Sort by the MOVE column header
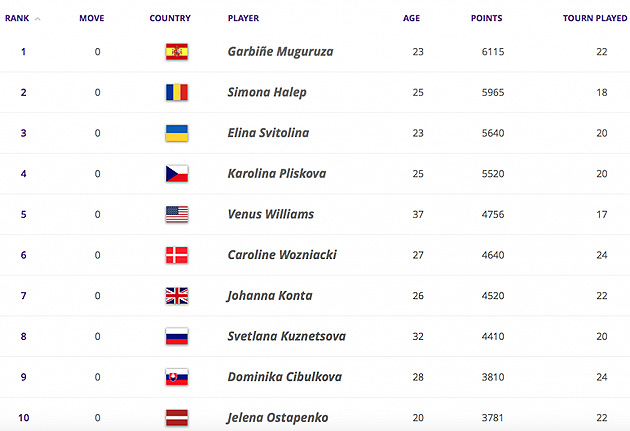Screen dimensions: 630x431 [92, 18]
